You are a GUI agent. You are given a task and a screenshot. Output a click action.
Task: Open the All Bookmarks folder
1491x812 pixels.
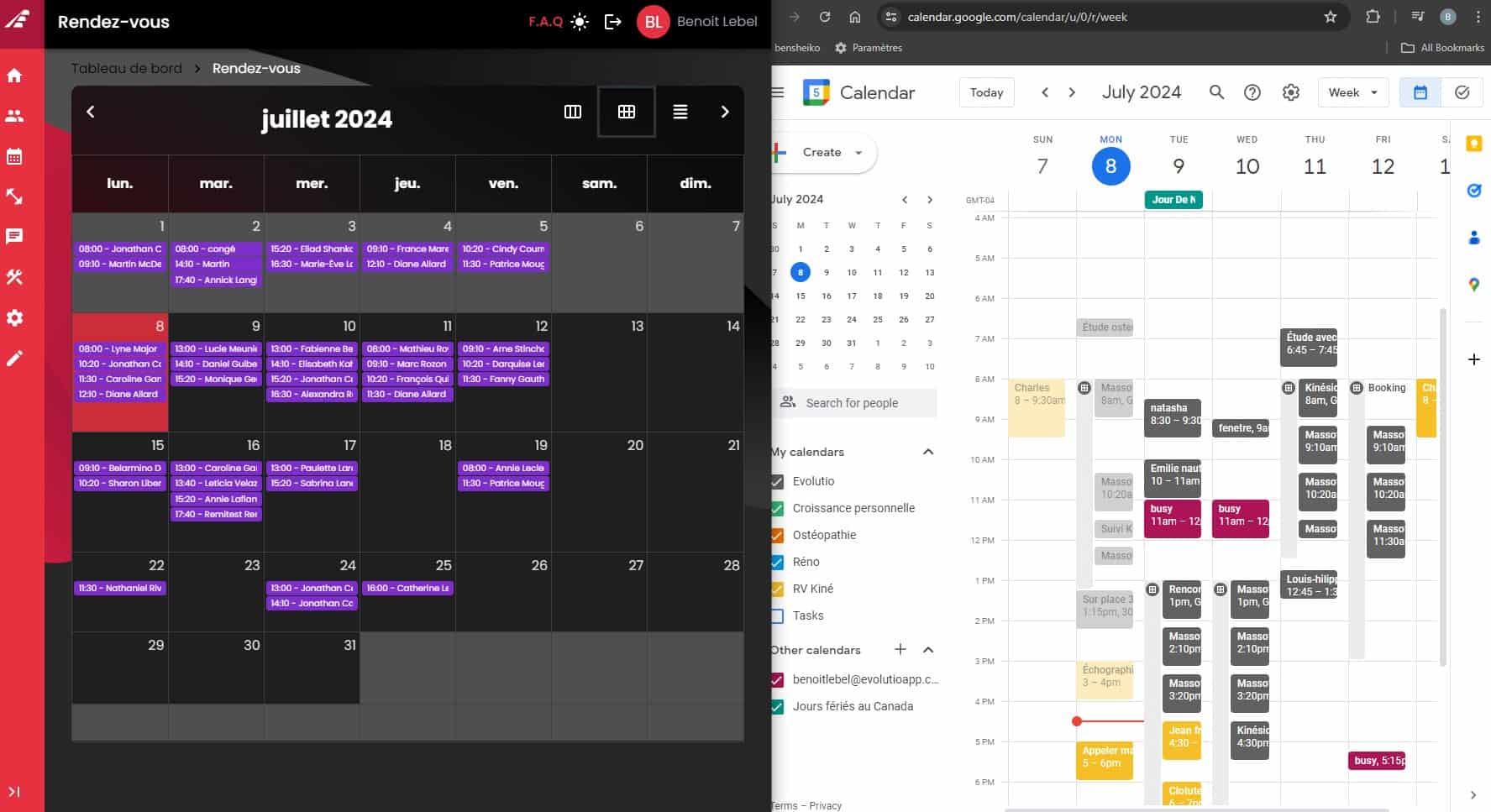[x=1442, y=48]
